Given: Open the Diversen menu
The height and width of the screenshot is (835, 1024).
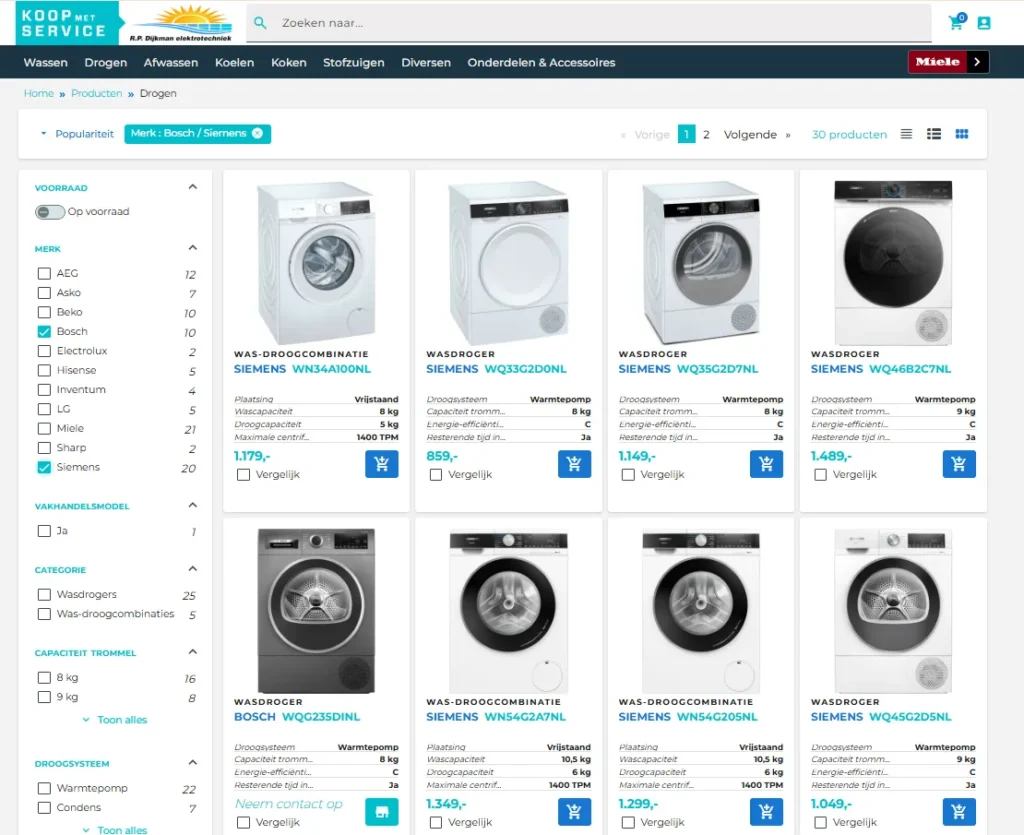Looking at the screenshot, I should (x=426, y=63).
